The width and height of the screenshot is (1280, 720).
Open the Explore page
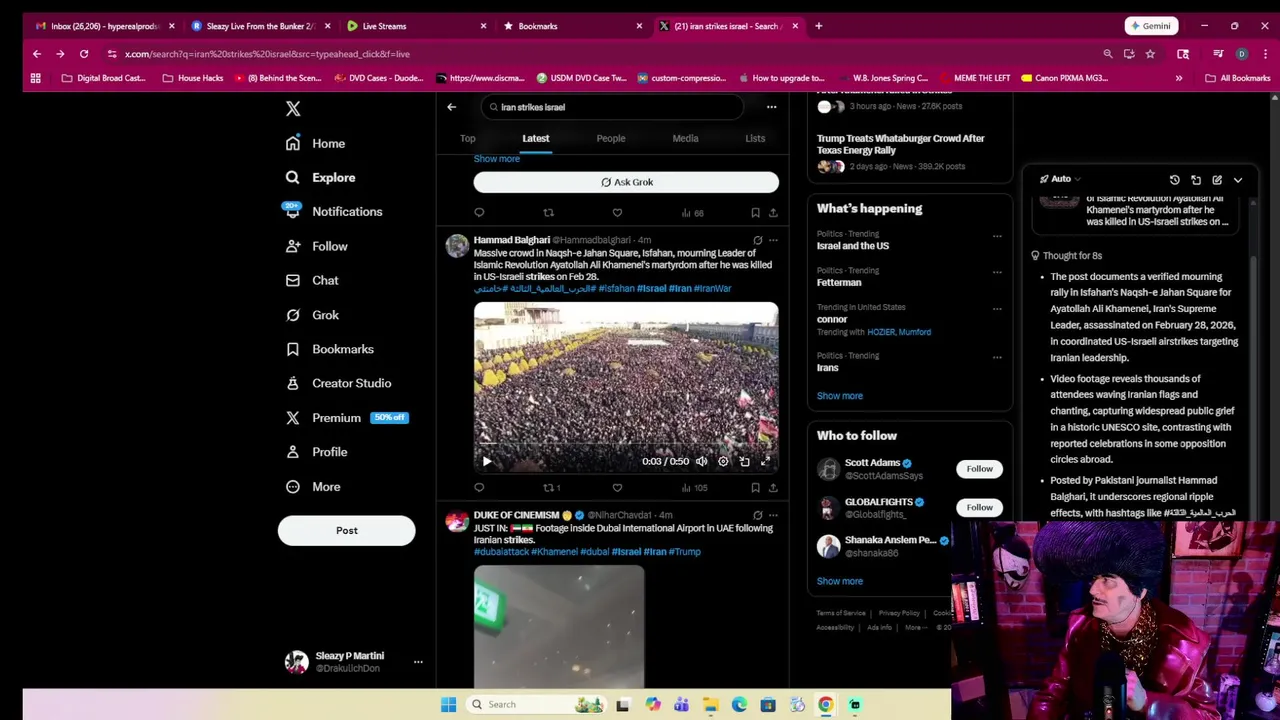(x=320, y=177)
